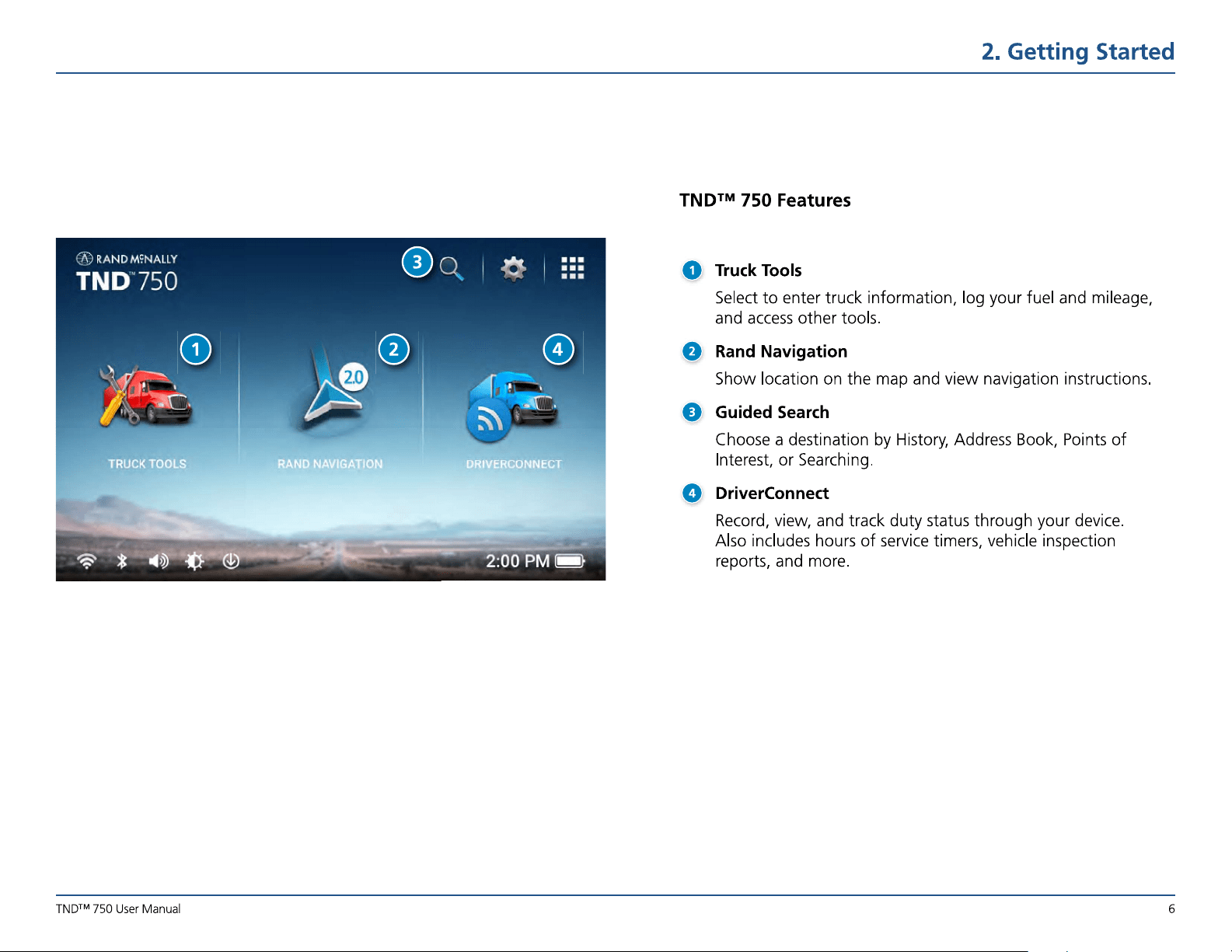Screen dimensions: 1232x952
Task: Tap the speaker volume icon
Action: pos(159,561)
